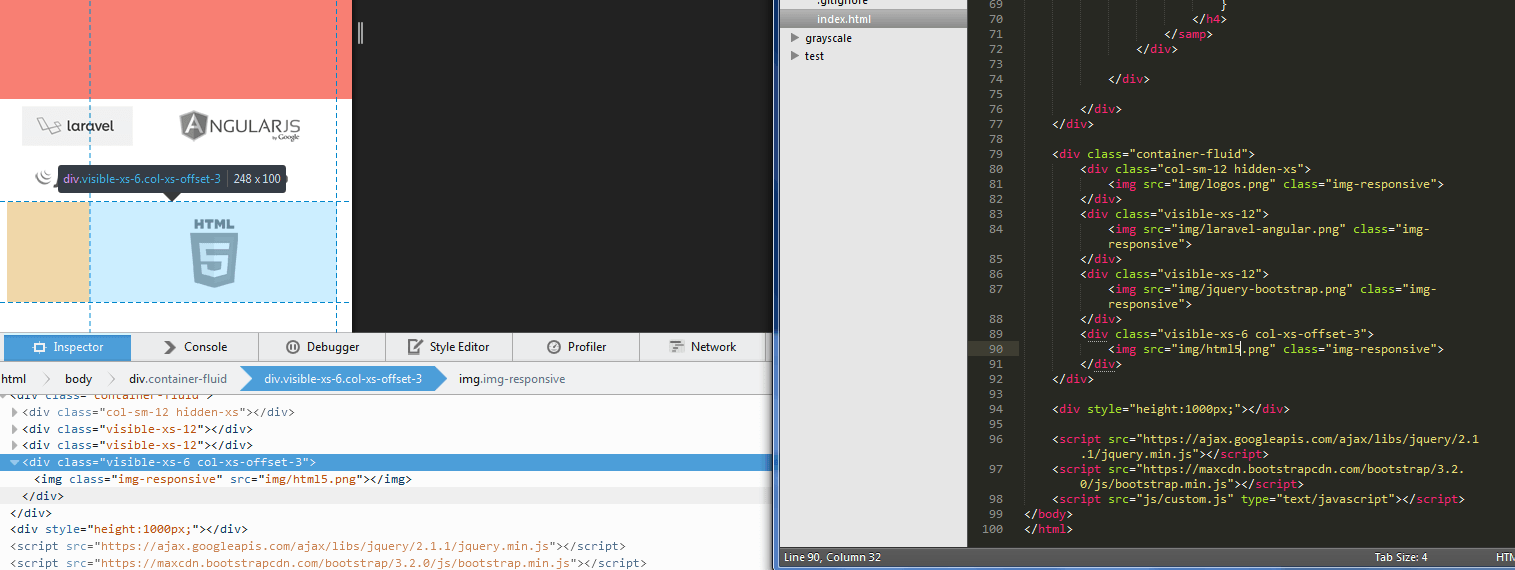Click the Profiler clock icon
This screenshot has height=570, width=1515.
tap(554, 347)
